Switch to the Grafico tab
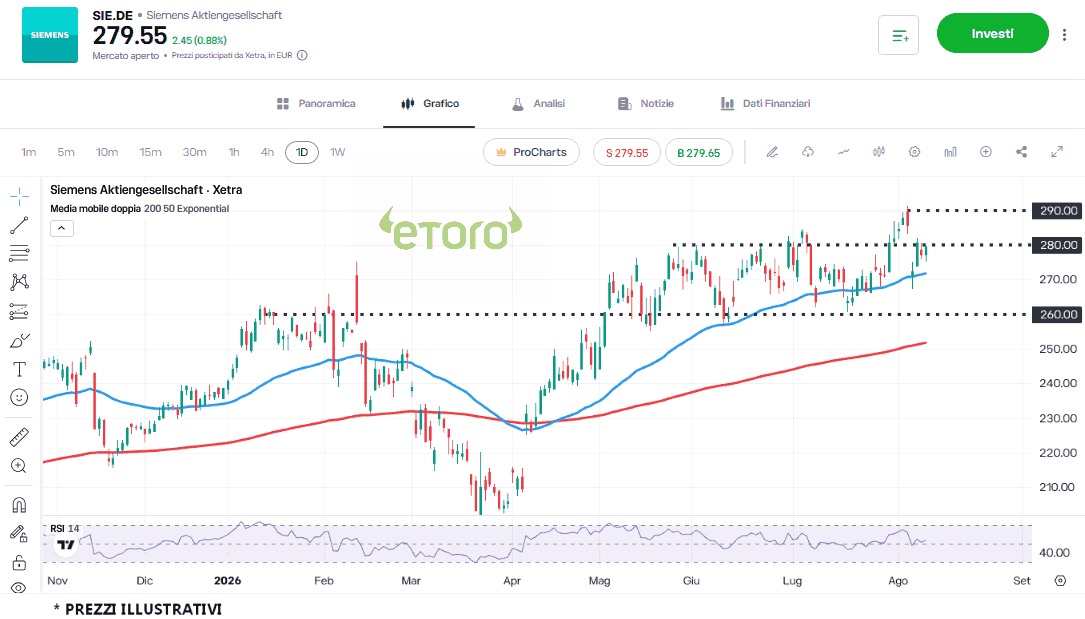The height and width of the screenshot is (619, 1085). click(430, 104)
